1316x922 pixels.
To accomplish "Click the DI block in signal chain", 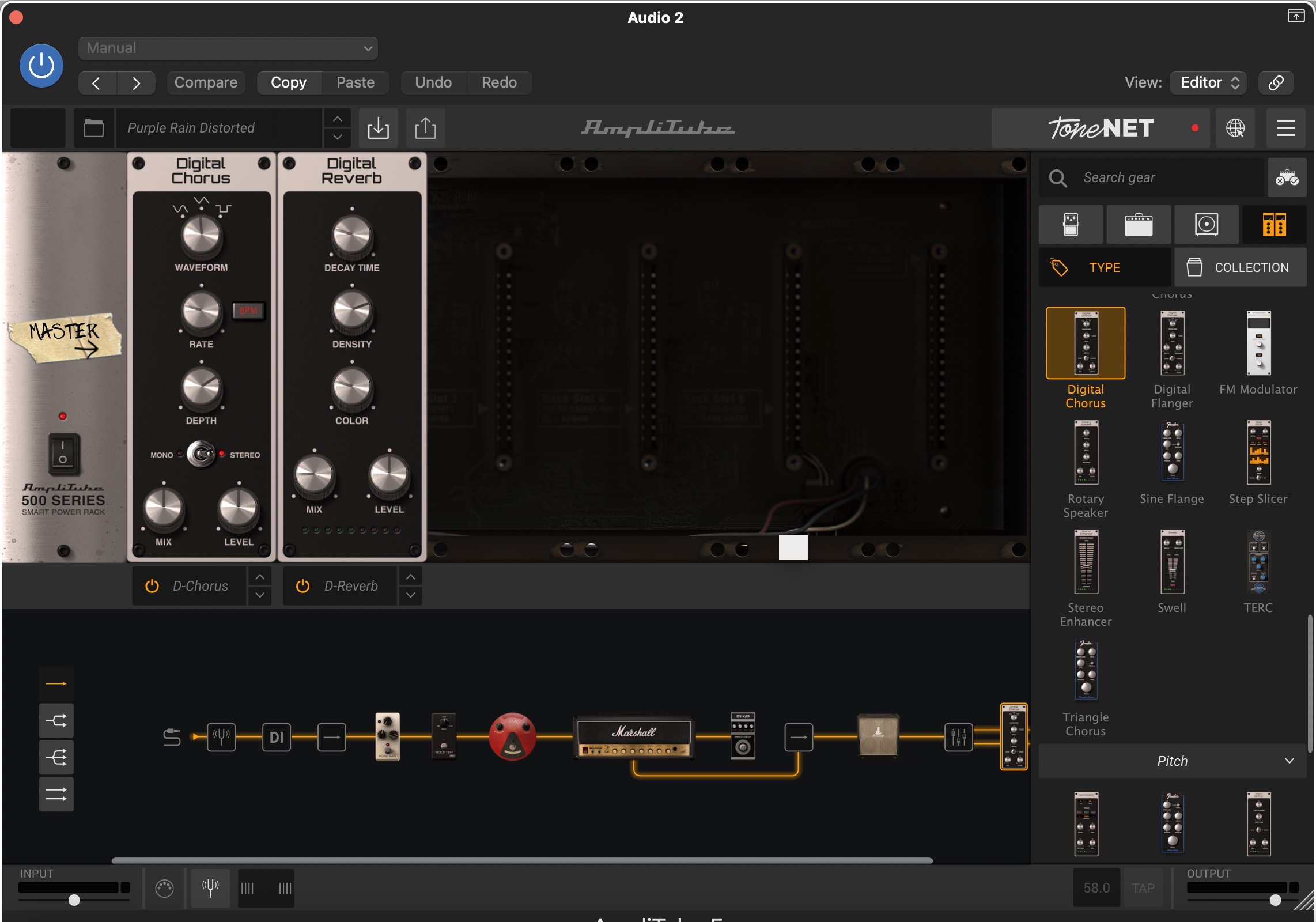I will click(277, 737).
